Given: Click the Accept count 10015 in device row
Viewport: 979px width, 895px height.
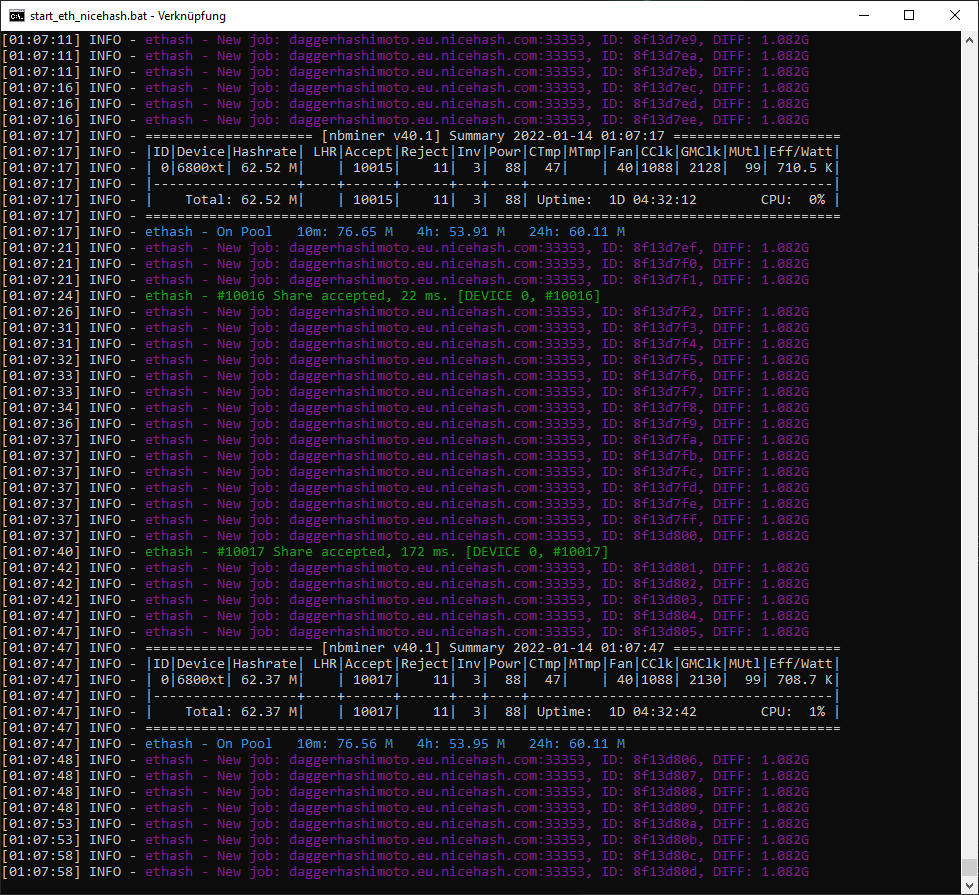Looking at the screenshot, I should (x=373, y=167).
